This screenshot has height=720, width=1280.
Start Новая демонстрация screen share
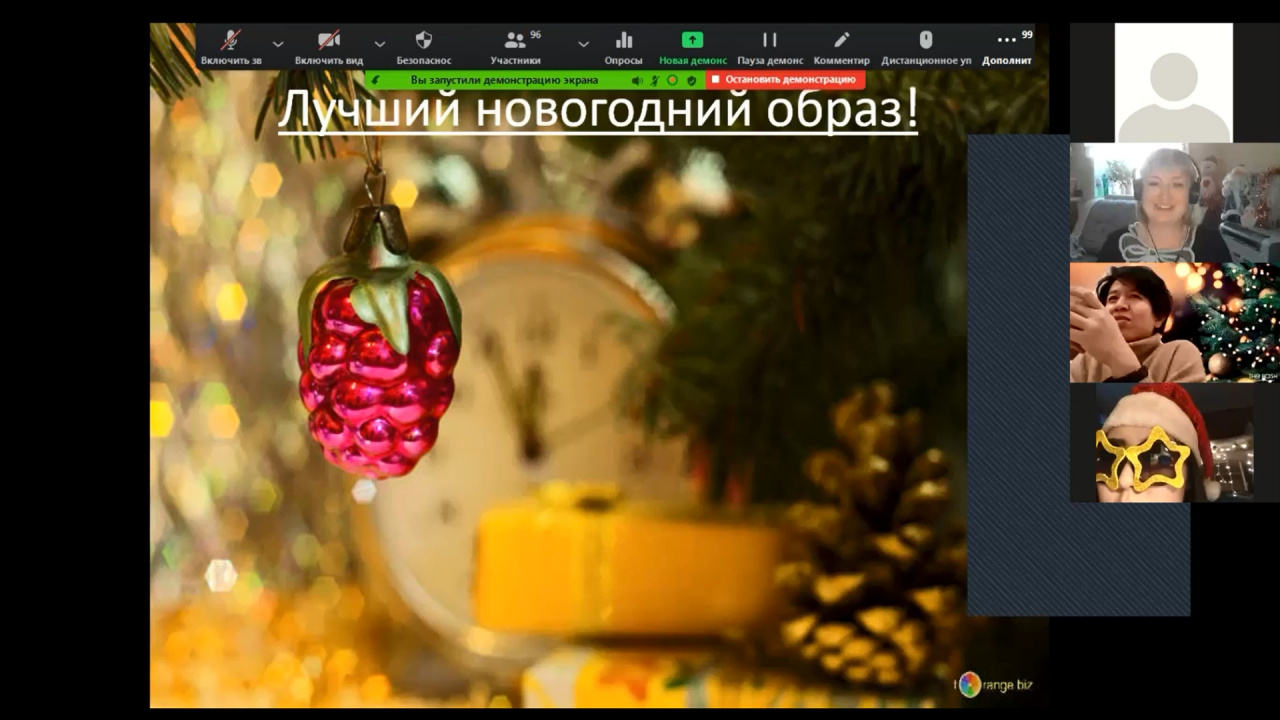[692, 46]
